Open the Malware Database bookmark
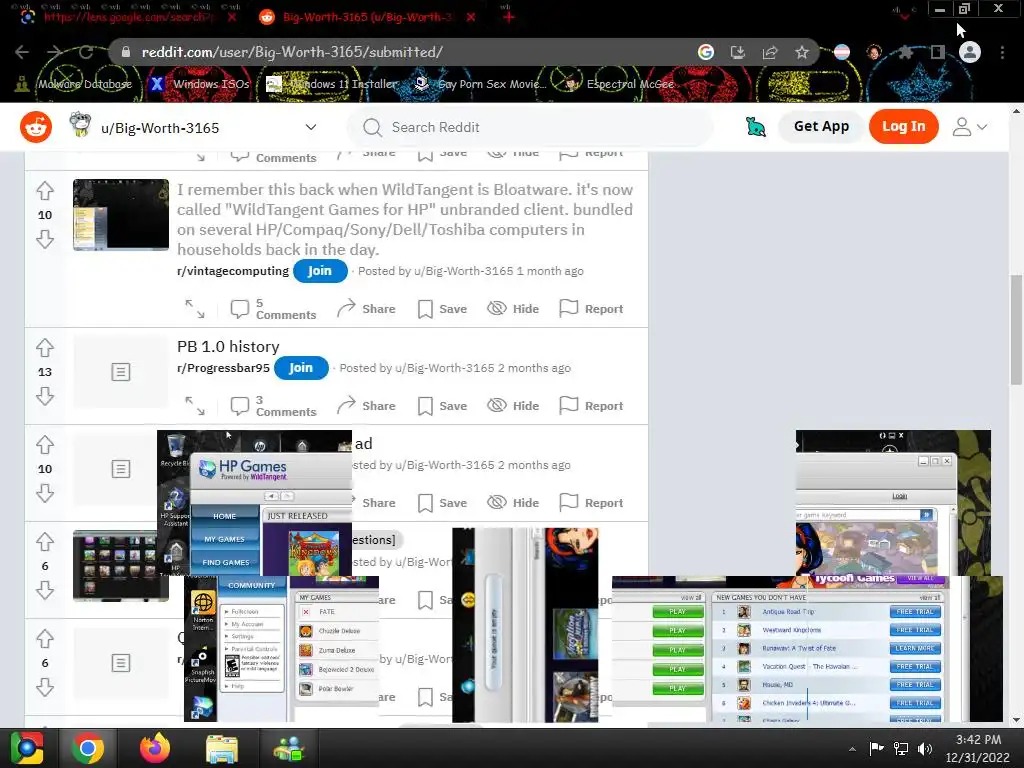The image size is (1024, 768). (x=73, y=84)
